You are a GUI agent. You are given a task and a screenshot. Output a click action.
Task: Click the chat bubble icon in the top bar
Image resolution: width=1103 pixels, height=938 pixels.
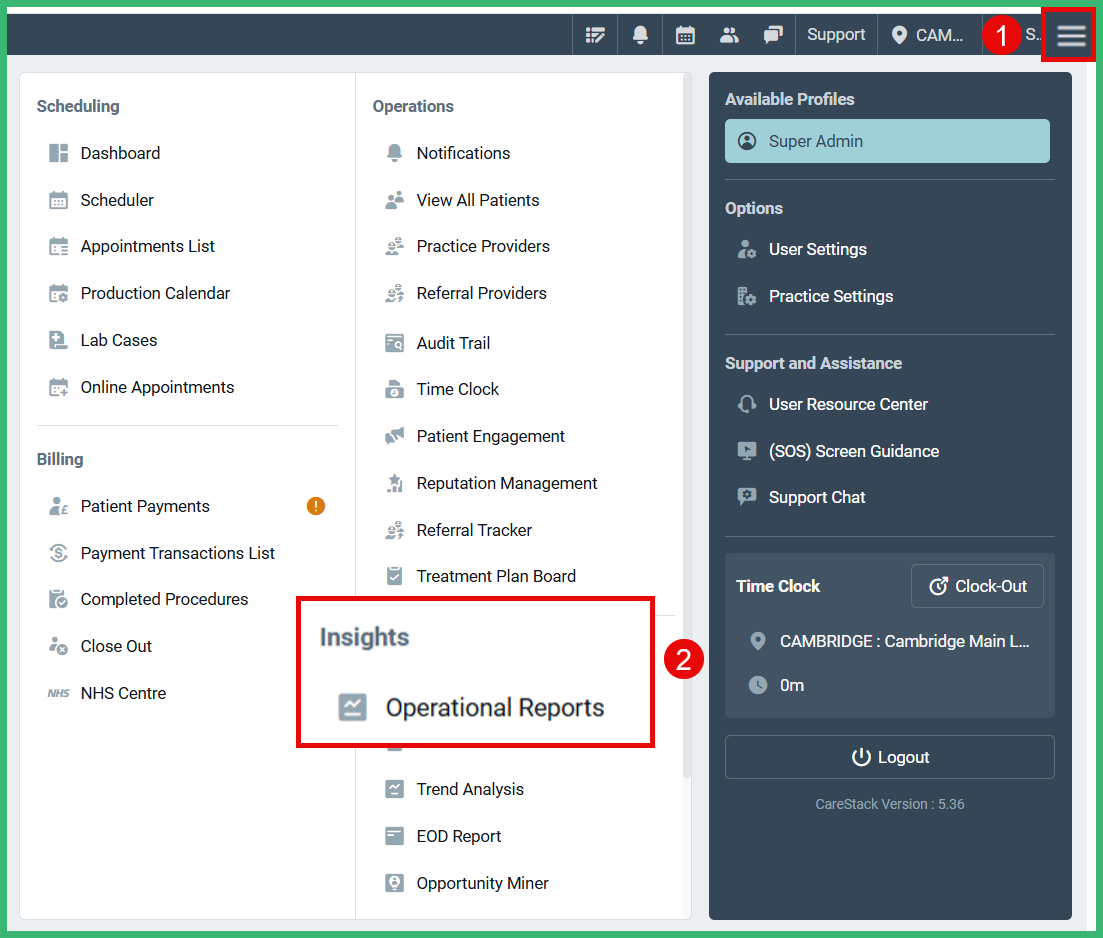point(772,34)
